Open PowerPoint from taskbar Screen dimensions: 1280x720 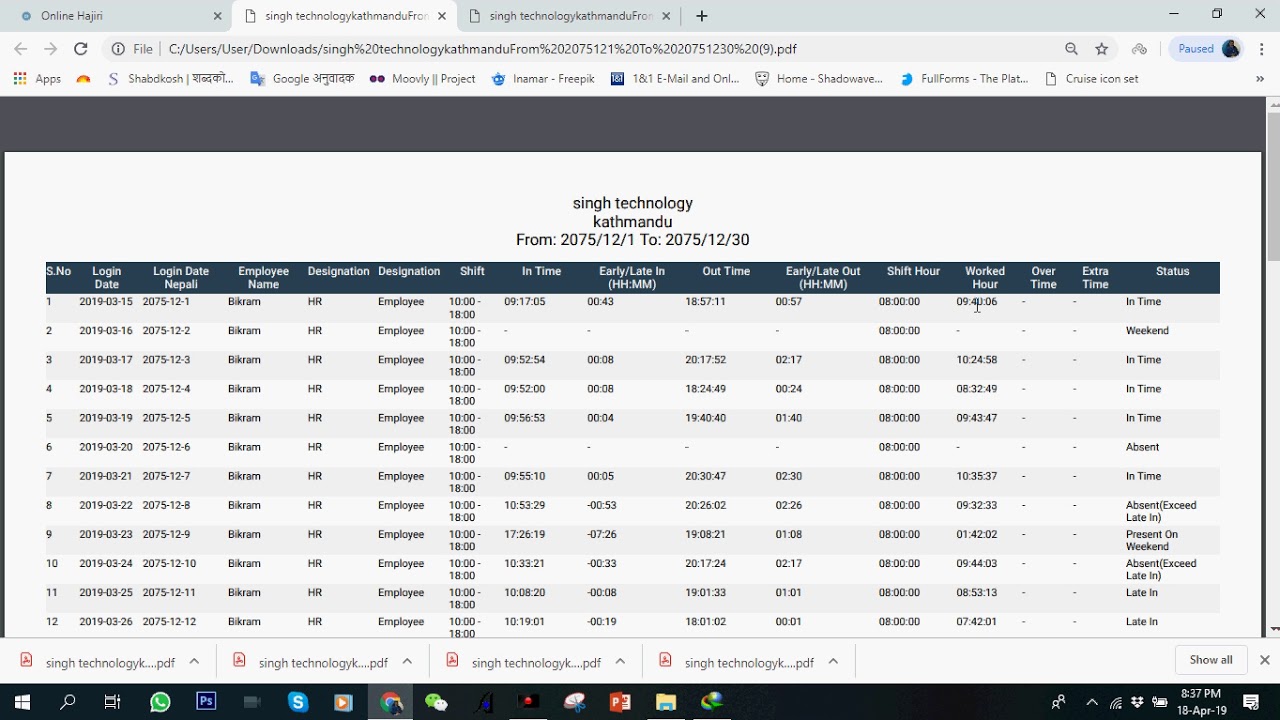click(x=620, y=702)
